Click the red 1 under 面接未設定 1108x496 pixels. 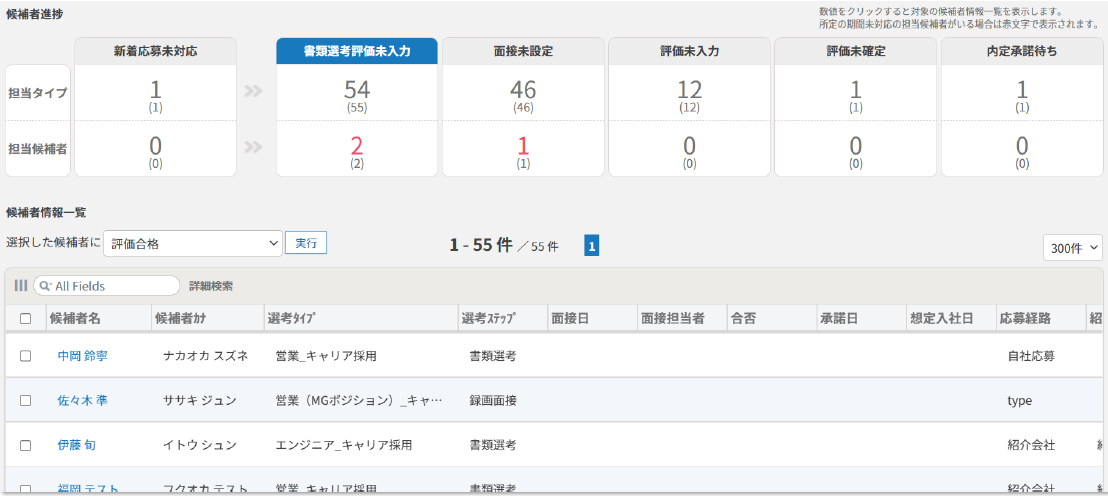tap(523, 145)
